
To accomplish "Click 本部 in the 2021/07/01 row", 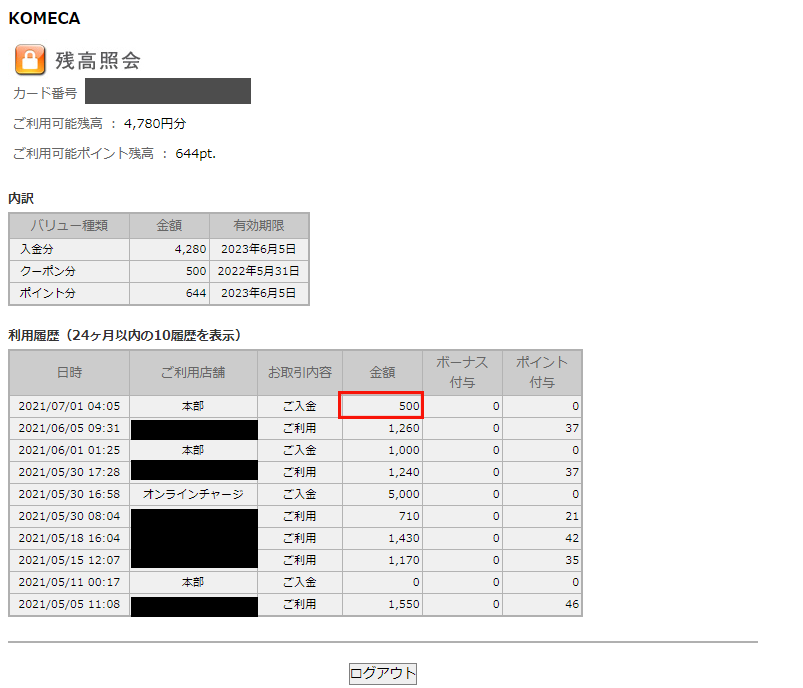I will [193, 406].
